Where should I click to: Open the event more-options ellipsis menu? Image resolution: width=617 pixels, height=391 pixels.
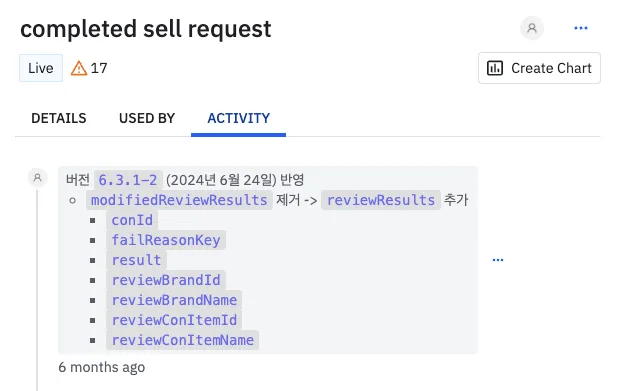coord(580,28)
